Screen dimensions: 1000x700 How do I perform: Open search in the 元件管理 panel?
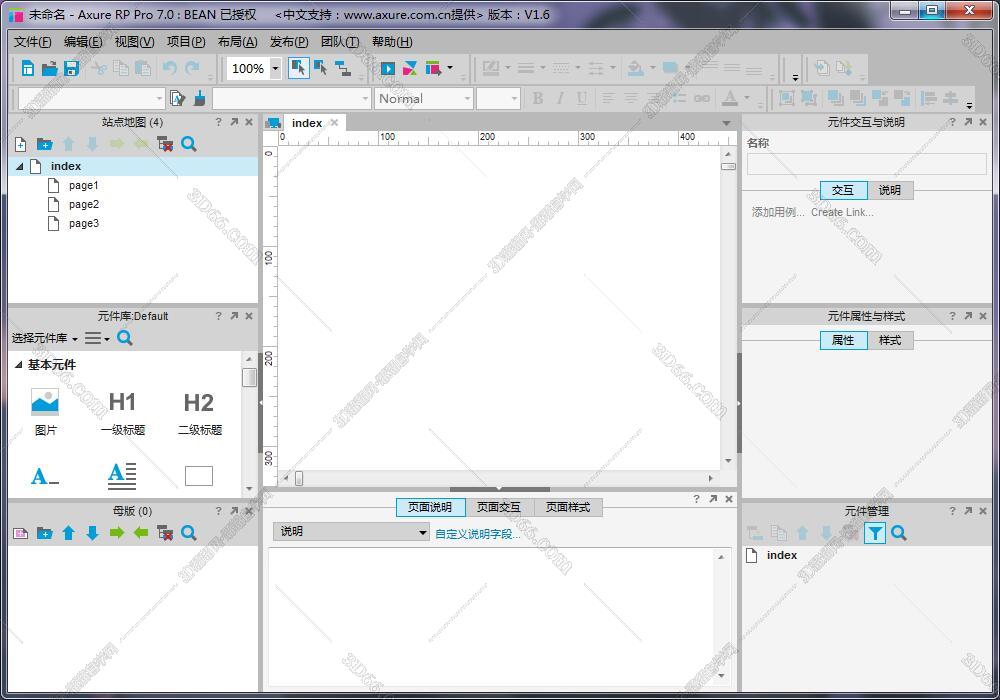point(899,533)
